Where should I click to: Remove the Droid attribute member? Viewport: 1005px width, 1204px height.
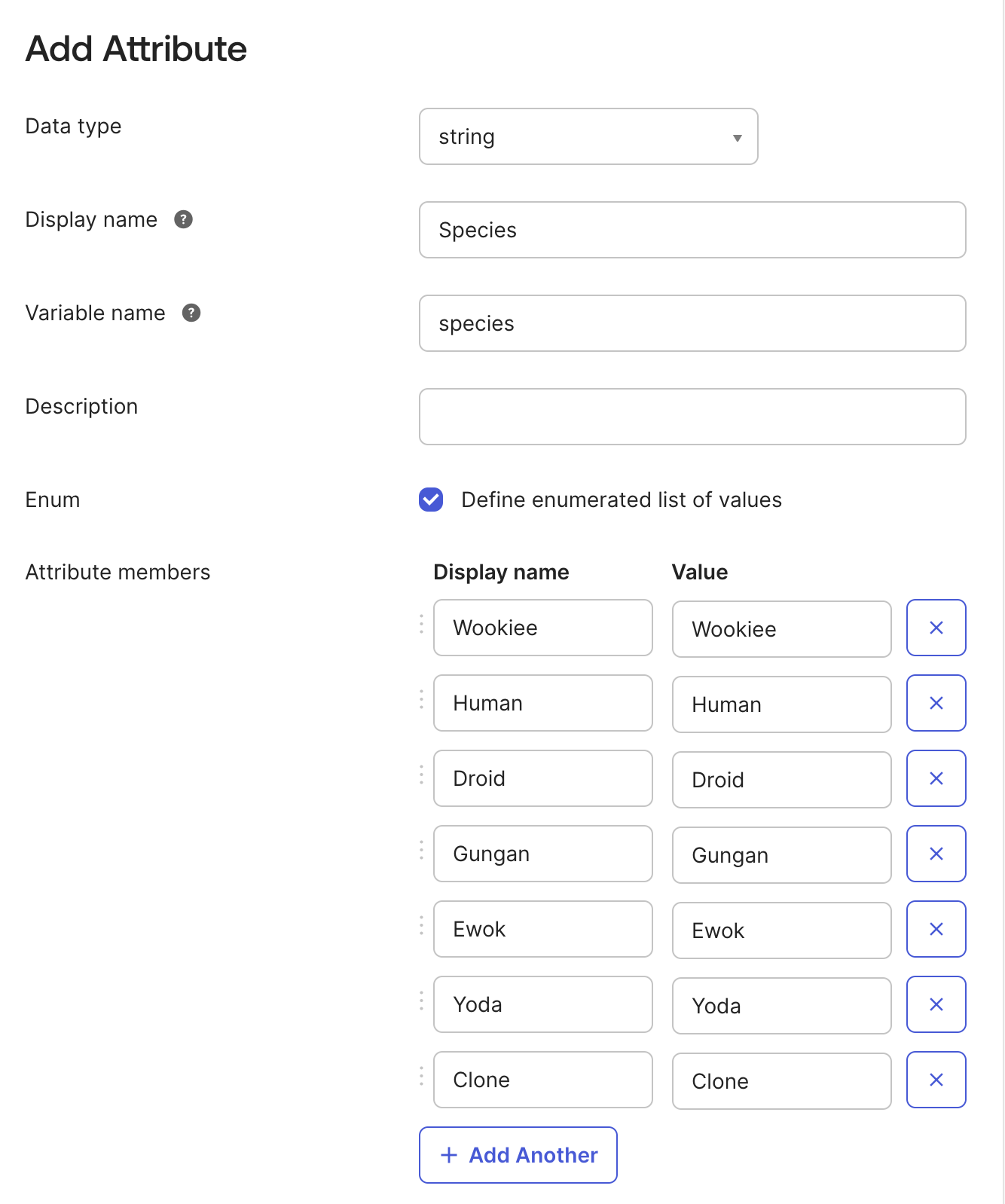[x=936, y=778]
